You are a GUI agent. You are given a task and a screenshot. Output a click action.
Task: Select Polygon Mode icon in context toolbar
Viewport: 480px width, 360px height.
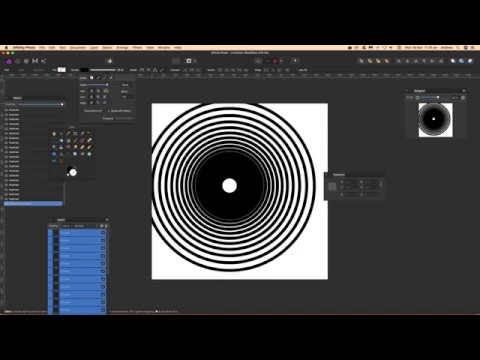[x=155, y=70]
